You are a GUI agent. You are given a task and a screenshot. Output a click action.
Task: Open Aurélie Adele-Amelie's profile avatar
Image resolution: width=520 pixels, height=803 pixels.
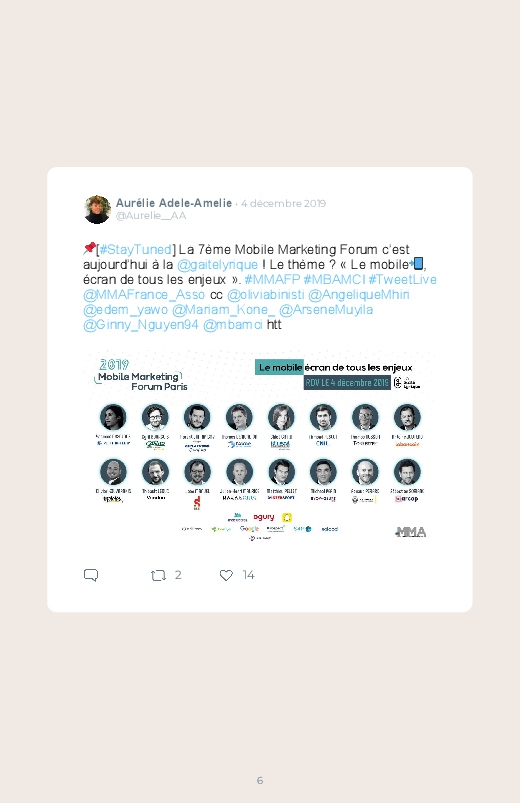point(97,209)
